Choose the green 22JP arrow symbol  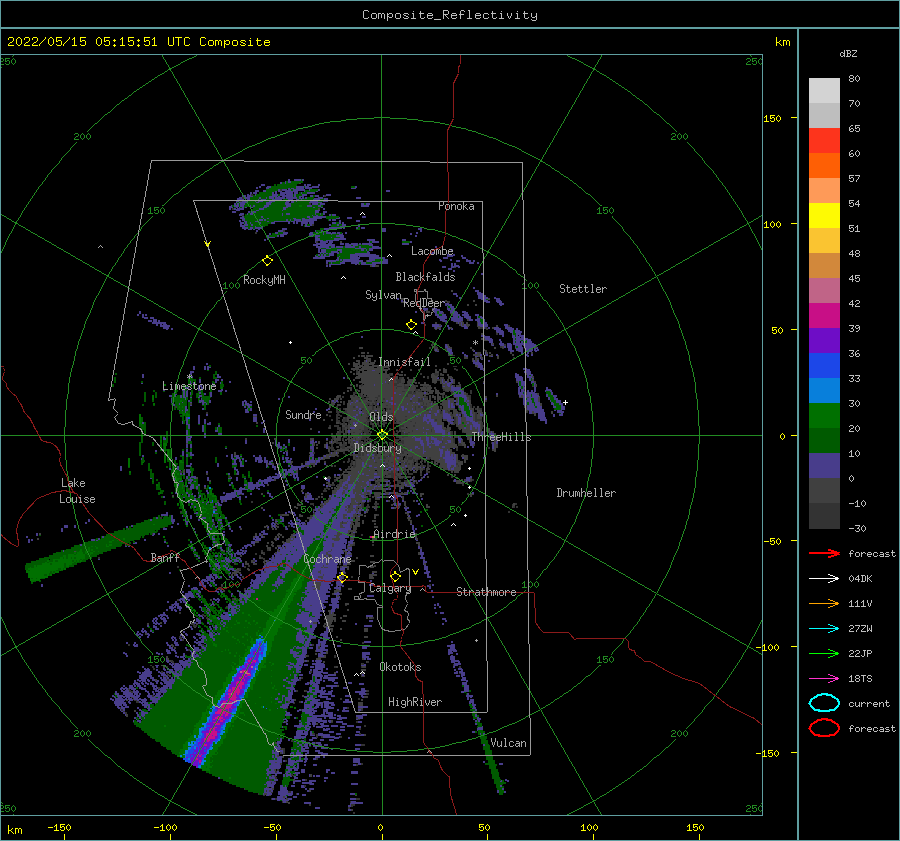pos(824,653)
